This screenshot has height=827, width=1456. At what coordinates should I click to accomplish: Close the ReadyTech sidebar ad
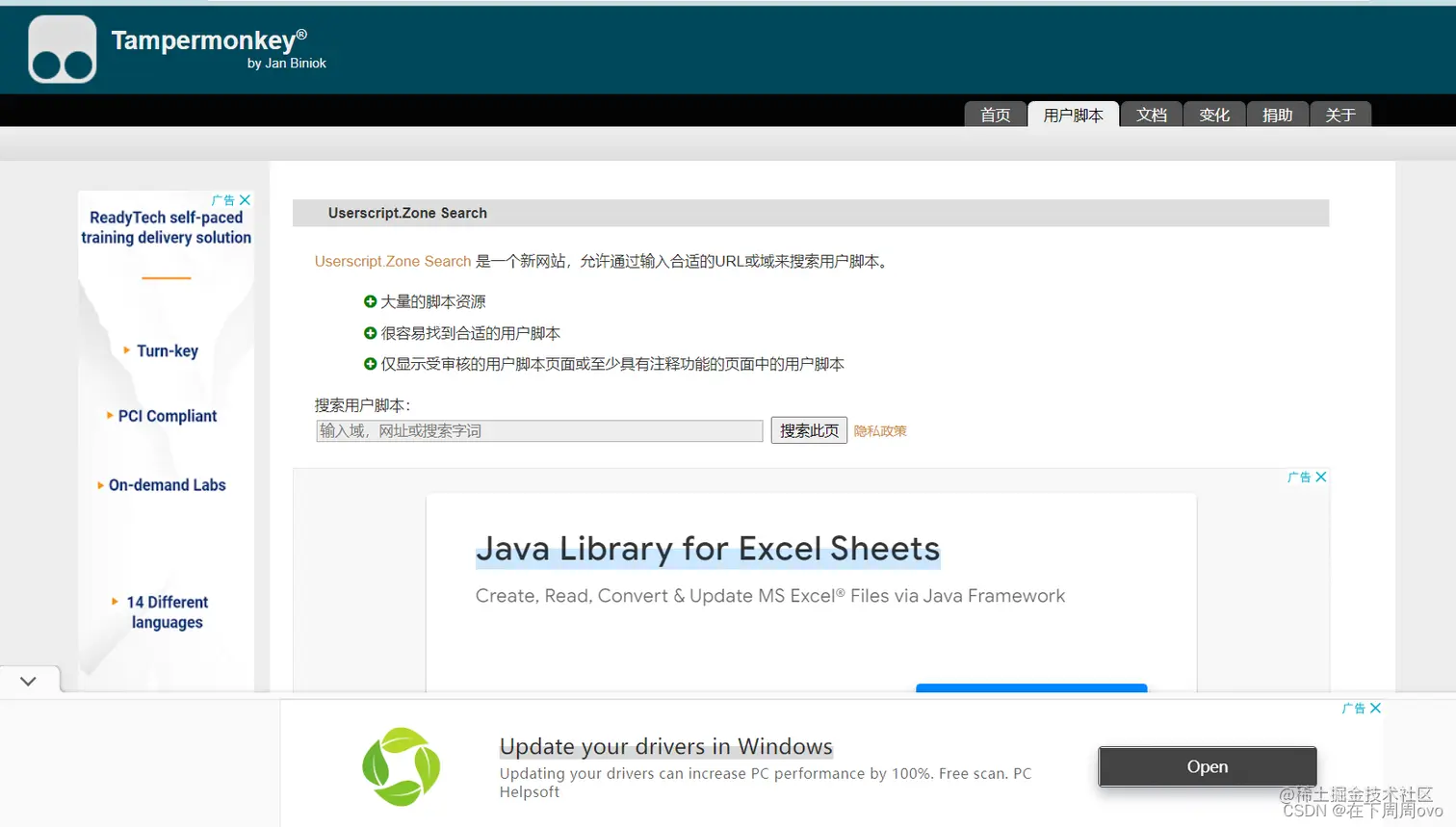[245, 200]
